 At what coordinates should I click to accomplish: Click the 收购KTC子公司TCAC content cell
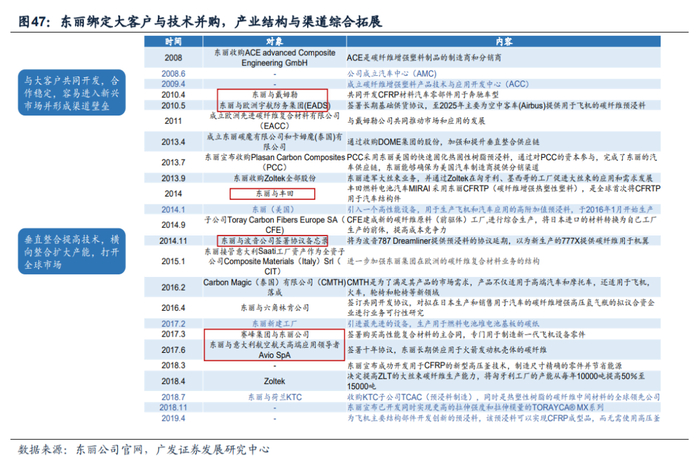(504, 397)
